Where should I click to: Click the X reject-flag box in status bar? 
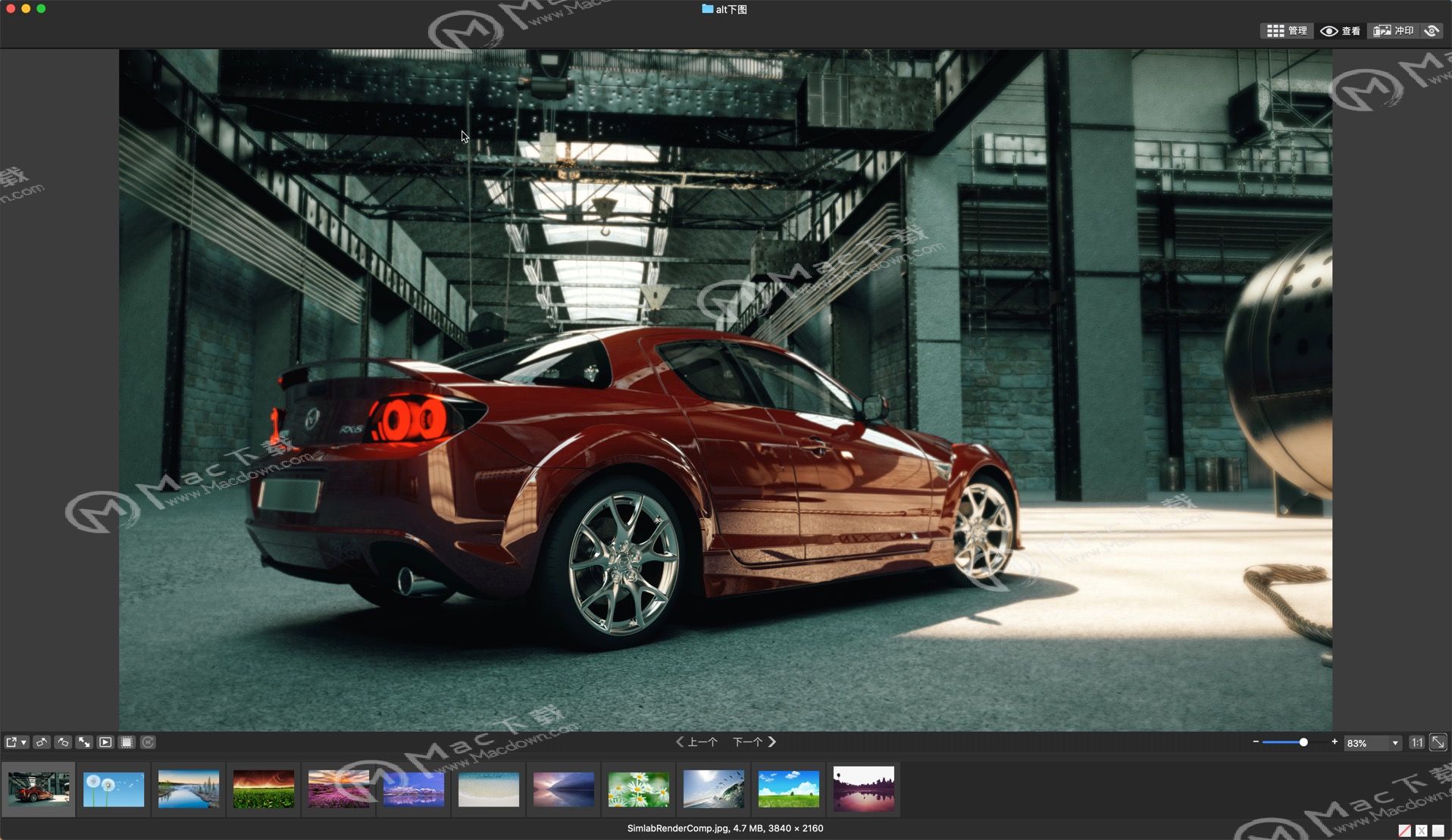pyautogui.click(x=1421, y=831)
